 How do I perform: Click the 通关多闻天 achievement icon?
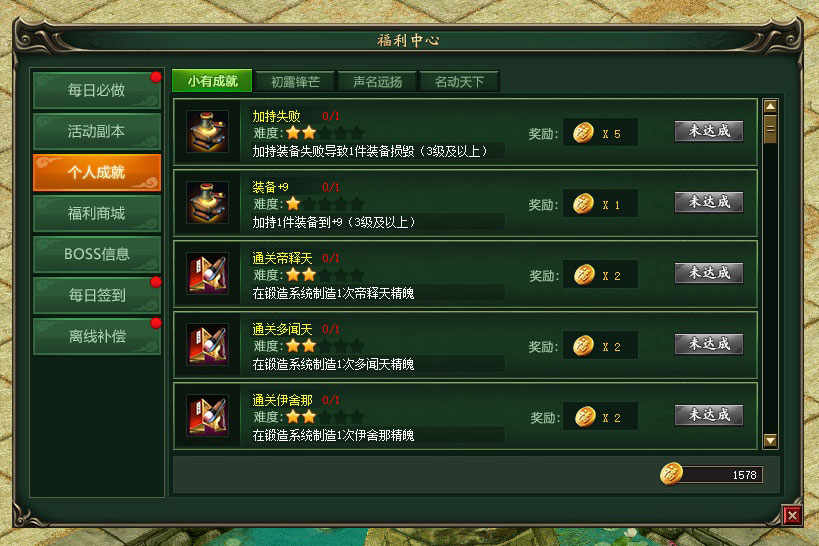point(207,344)
